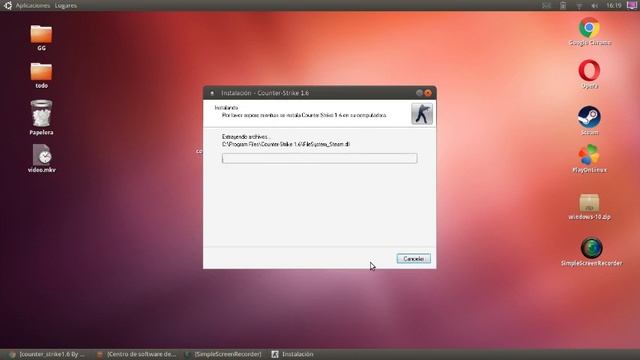Click the 'Instalando' heading in installer
The image size is (640, 360).
pyautogui.click(x=227, y=108)
